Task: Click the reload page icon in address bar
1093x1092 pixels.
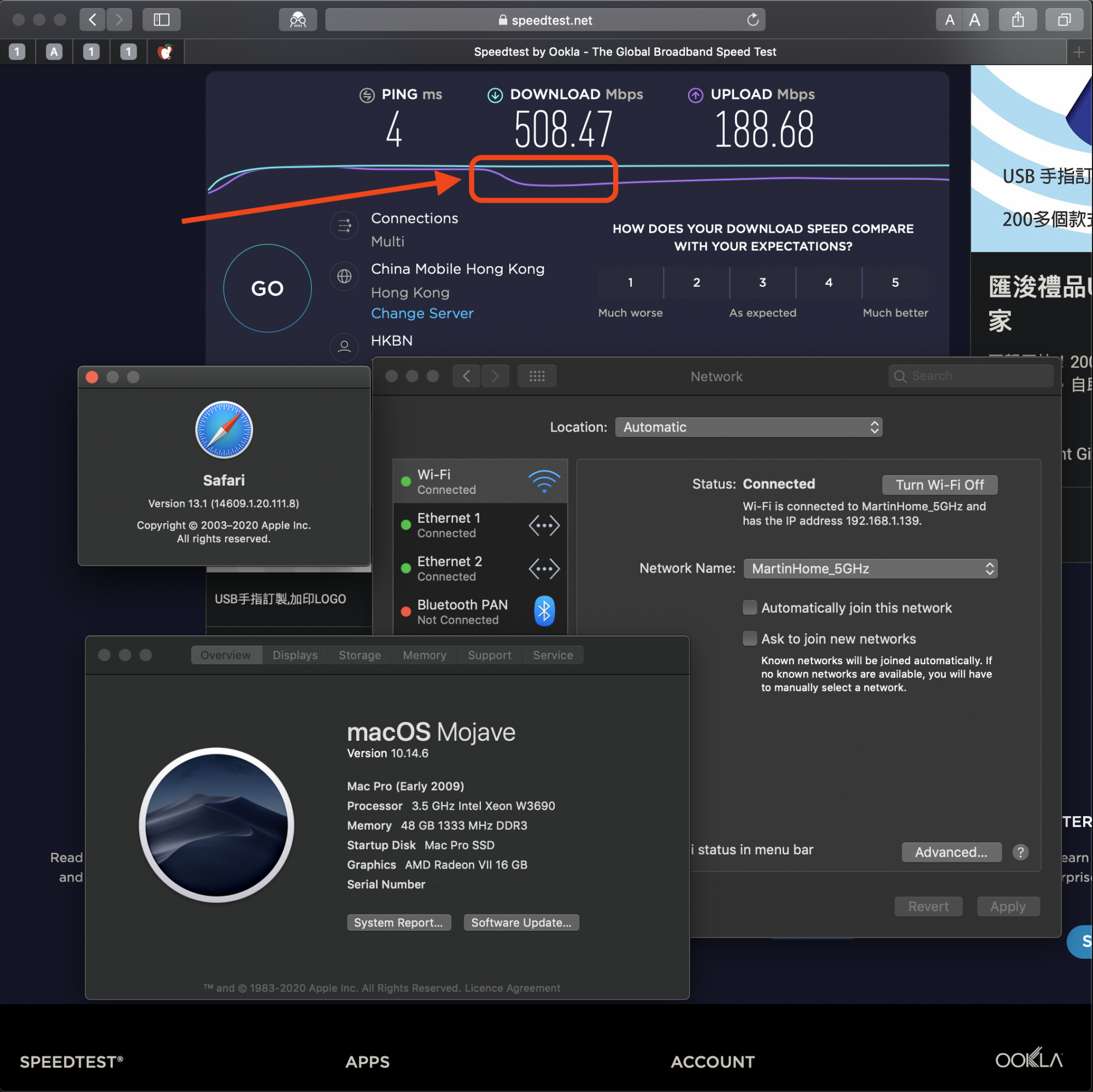Action: click(x=753, y=20)
